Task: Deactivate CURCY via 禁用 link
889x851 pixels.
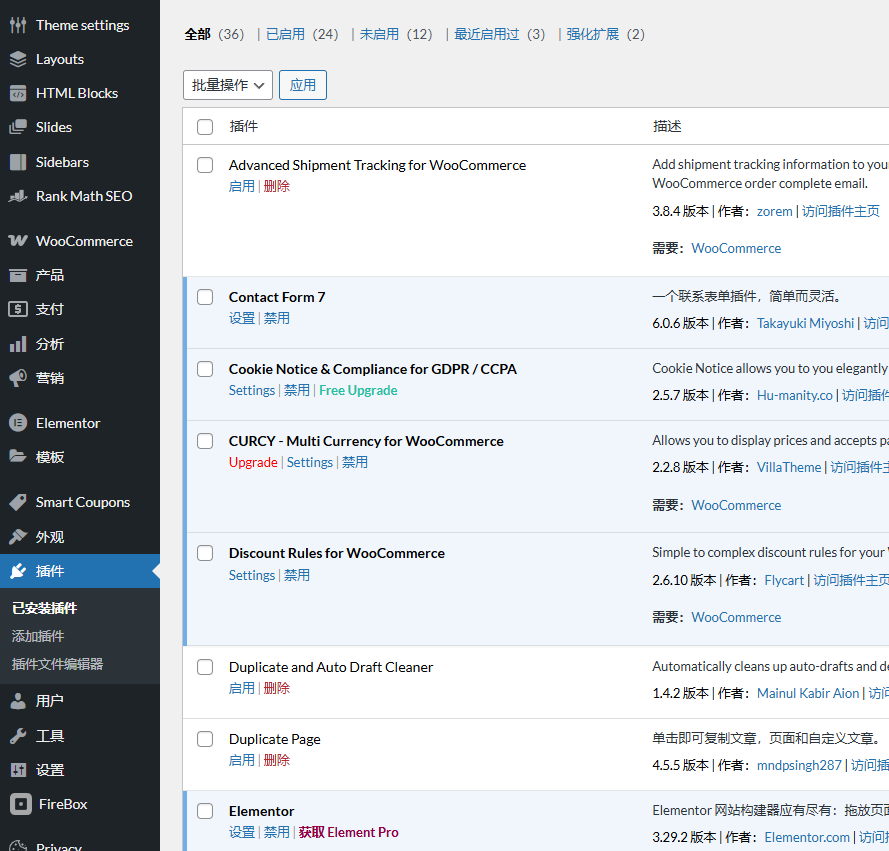Action: (355, 462)
